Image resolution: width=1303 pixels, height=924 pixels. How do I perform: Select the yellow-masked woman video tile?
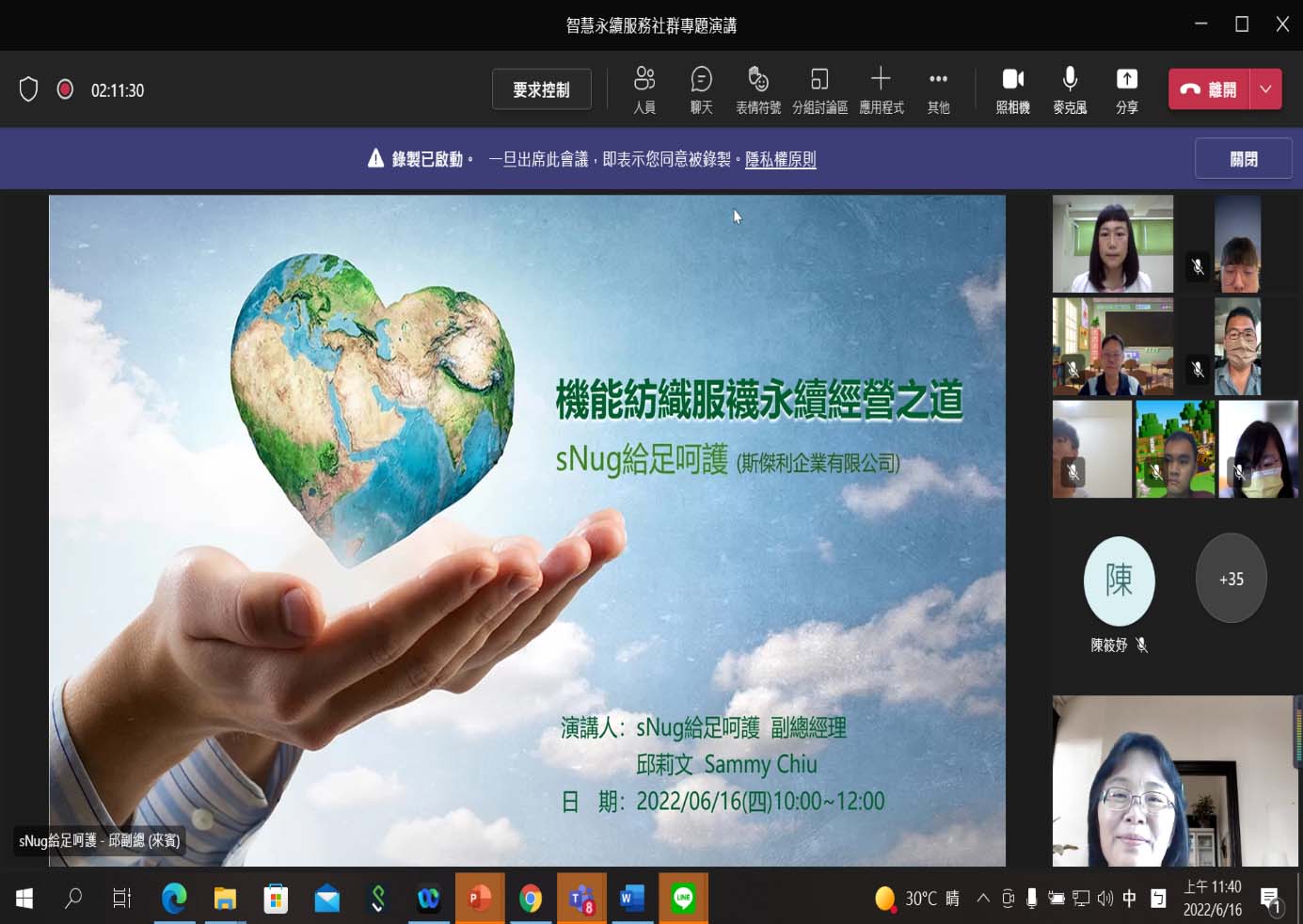coord(1259,449)
